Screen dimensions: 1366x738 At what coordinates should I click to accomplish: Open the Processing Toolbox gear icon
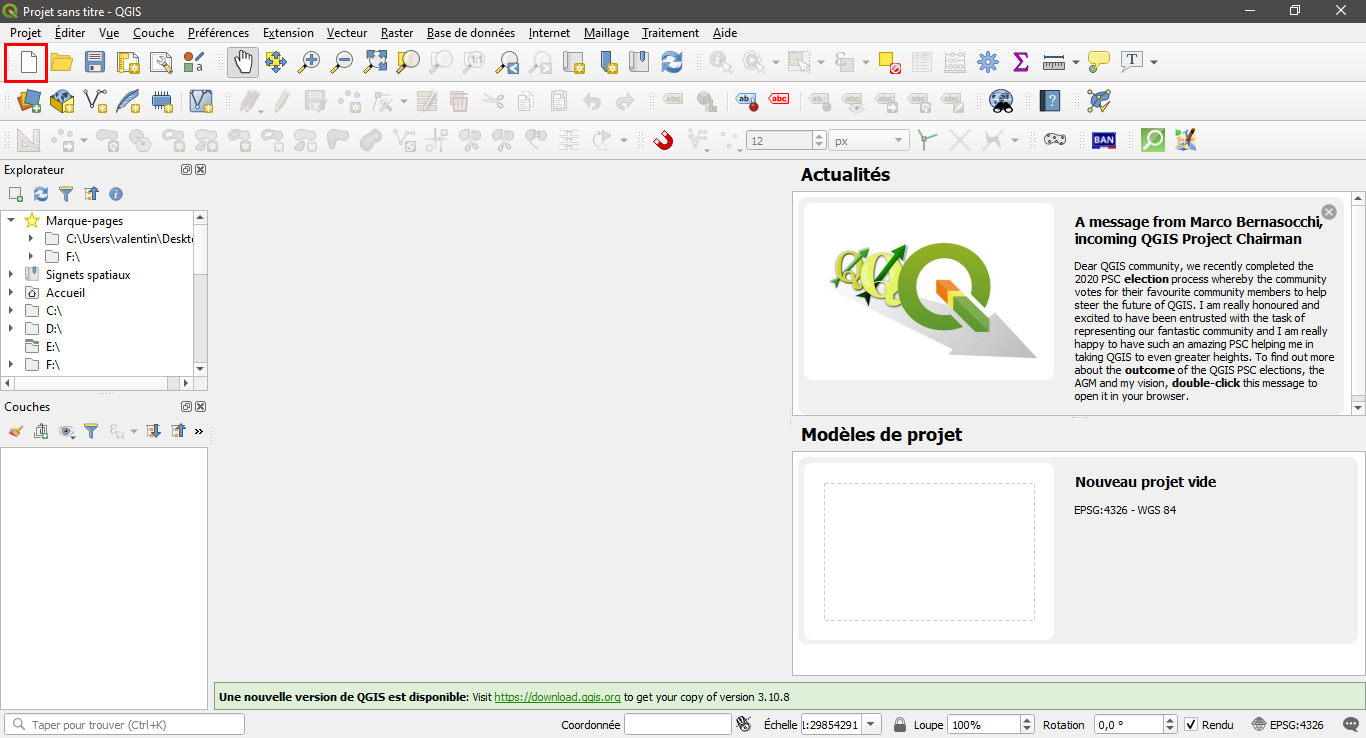(988, 63)
